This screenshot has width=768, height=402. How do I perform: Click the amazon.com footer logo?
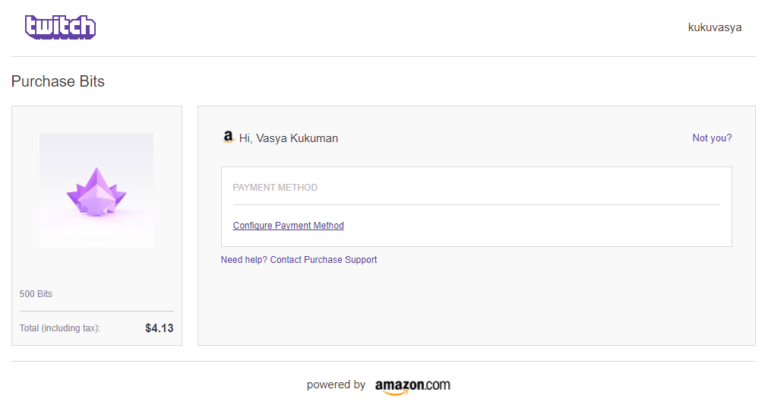(x=412, y=386)
